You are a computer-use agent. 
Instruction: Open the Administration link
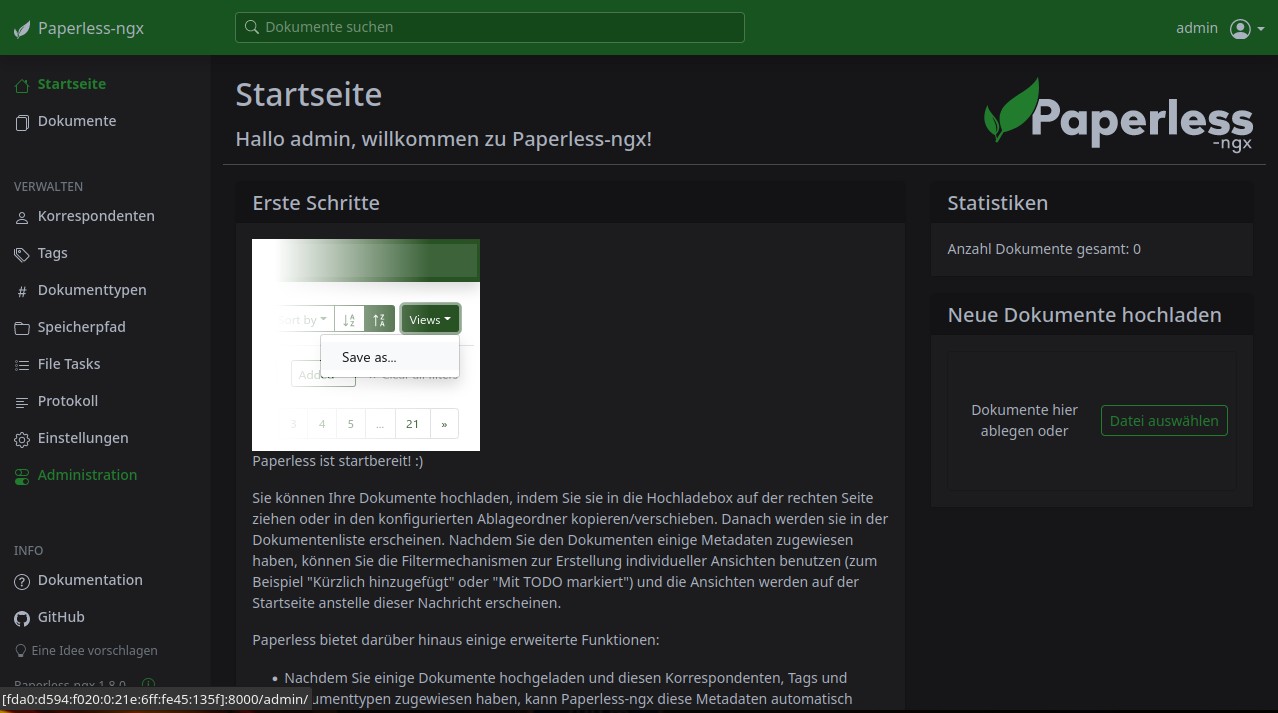pyautogui.click(x=88, y=476)
